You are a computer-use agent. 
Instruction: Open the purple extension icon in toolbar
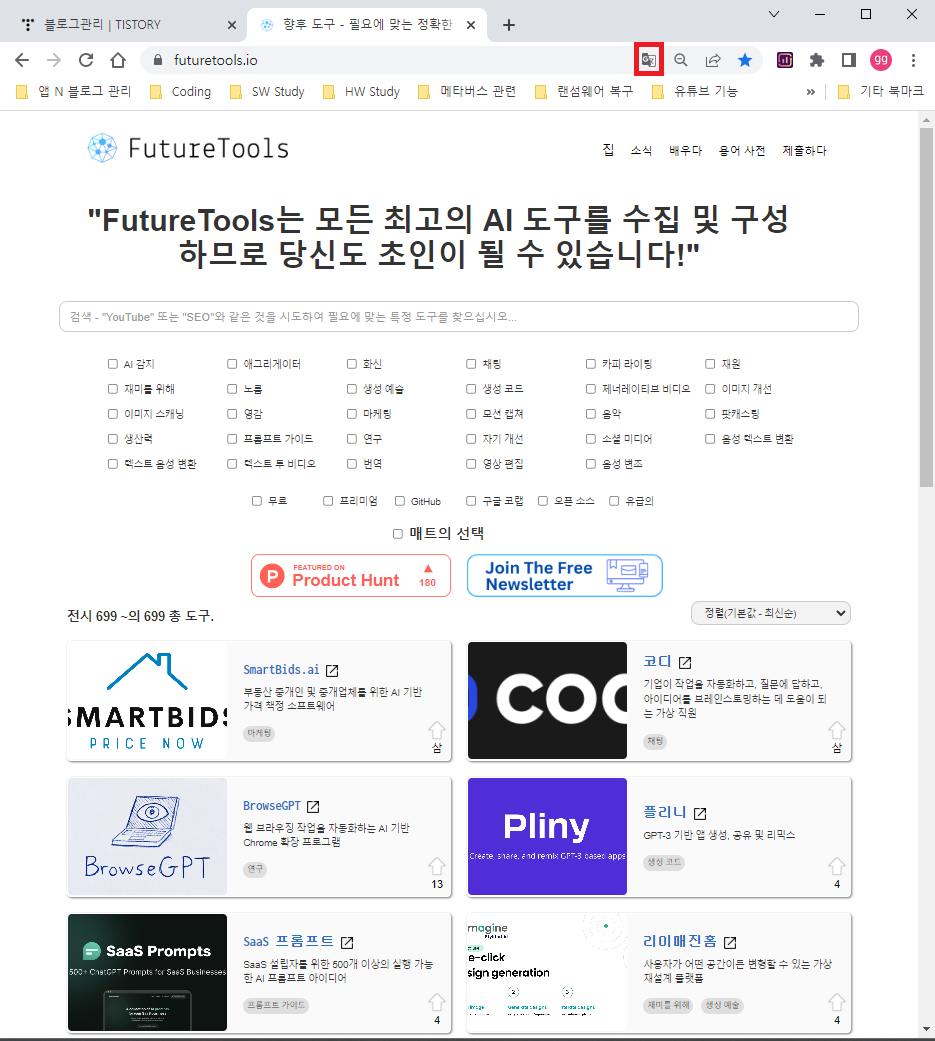[x=785, y=60]
